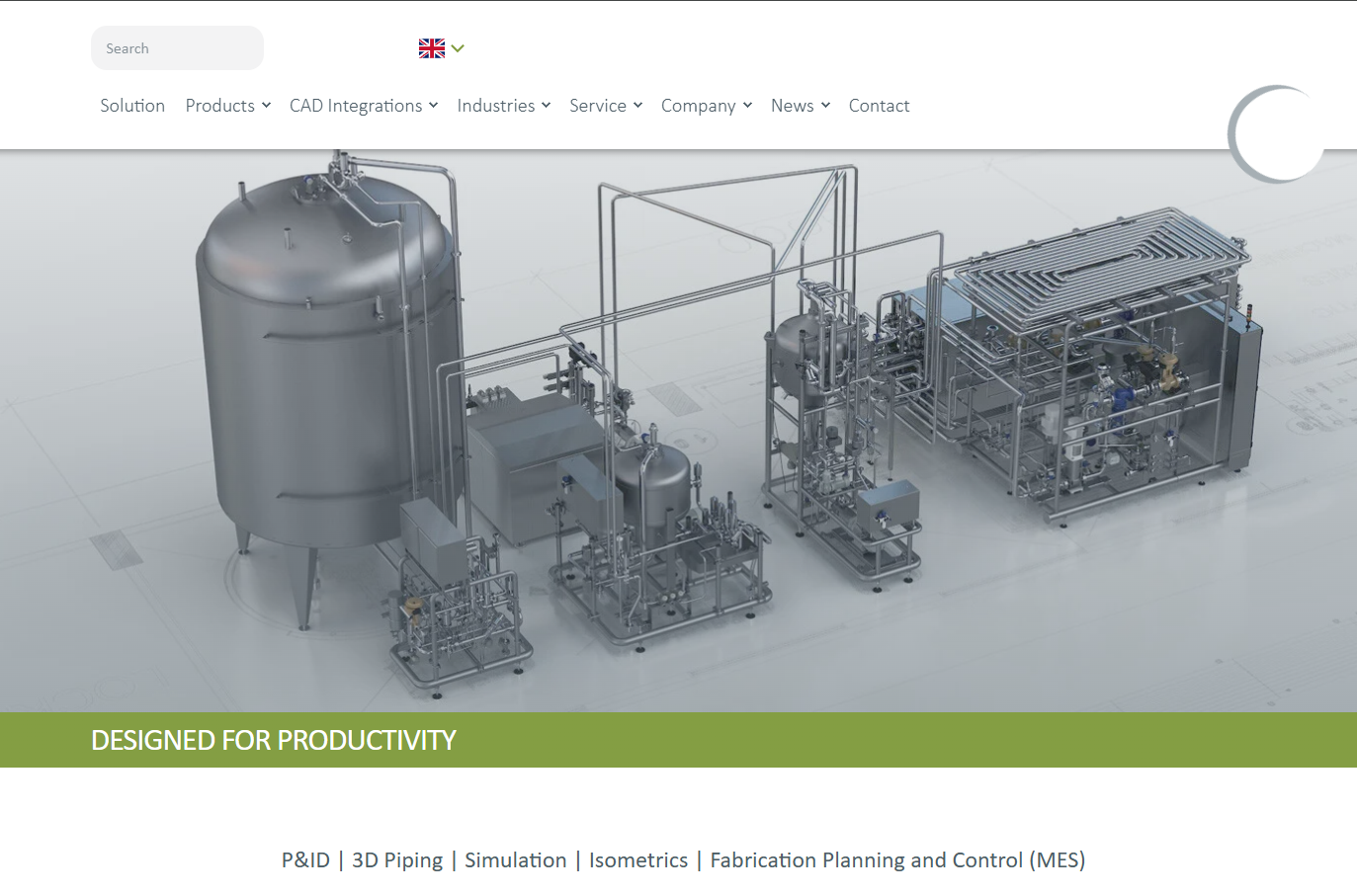
Task: Click the 'Isometrics' text
Action: [x=638, y=860]
